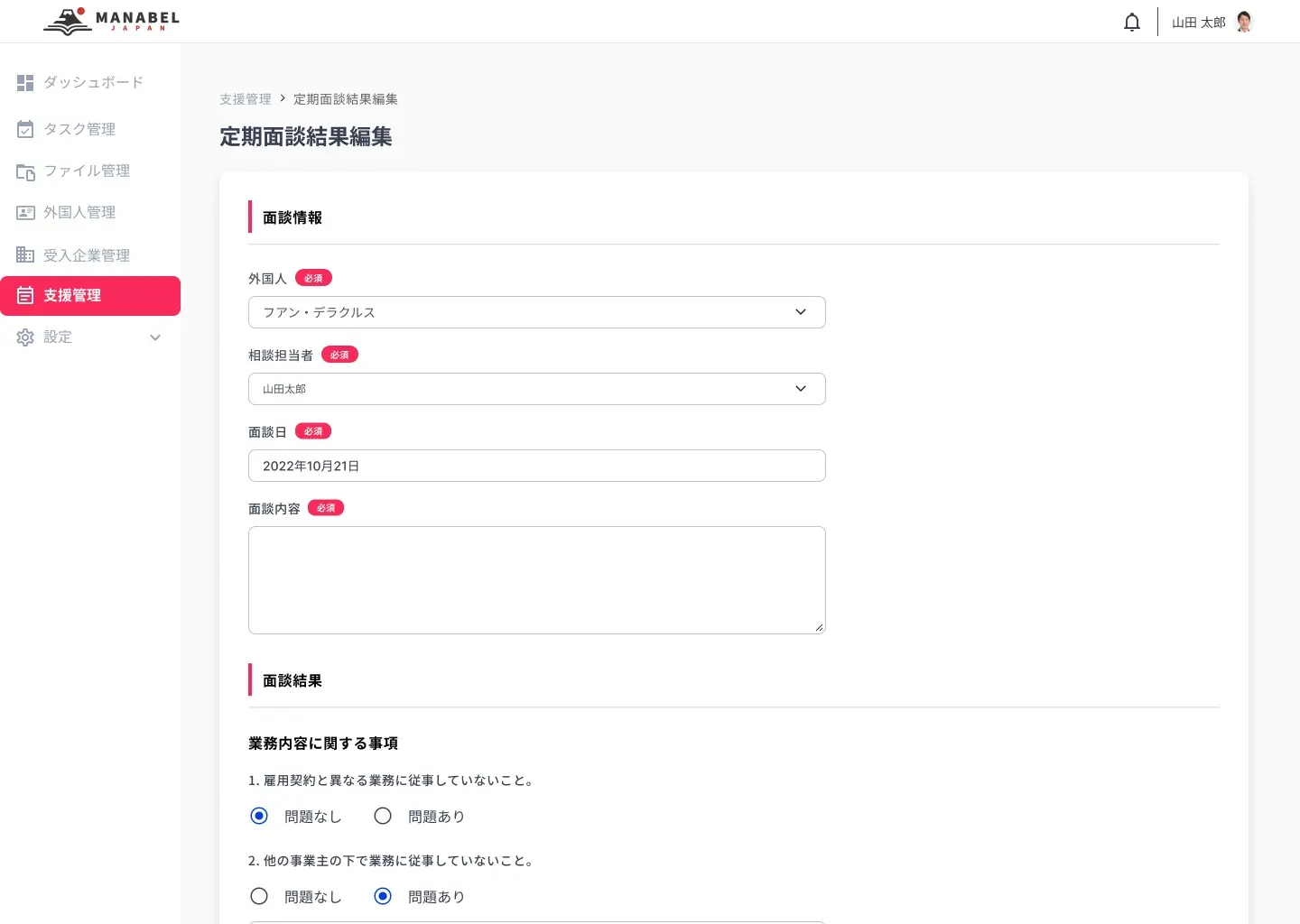This screenshot has height=924, width=1300.
Task: Click the 支援管理 clipboard icon
Action: 24,295
